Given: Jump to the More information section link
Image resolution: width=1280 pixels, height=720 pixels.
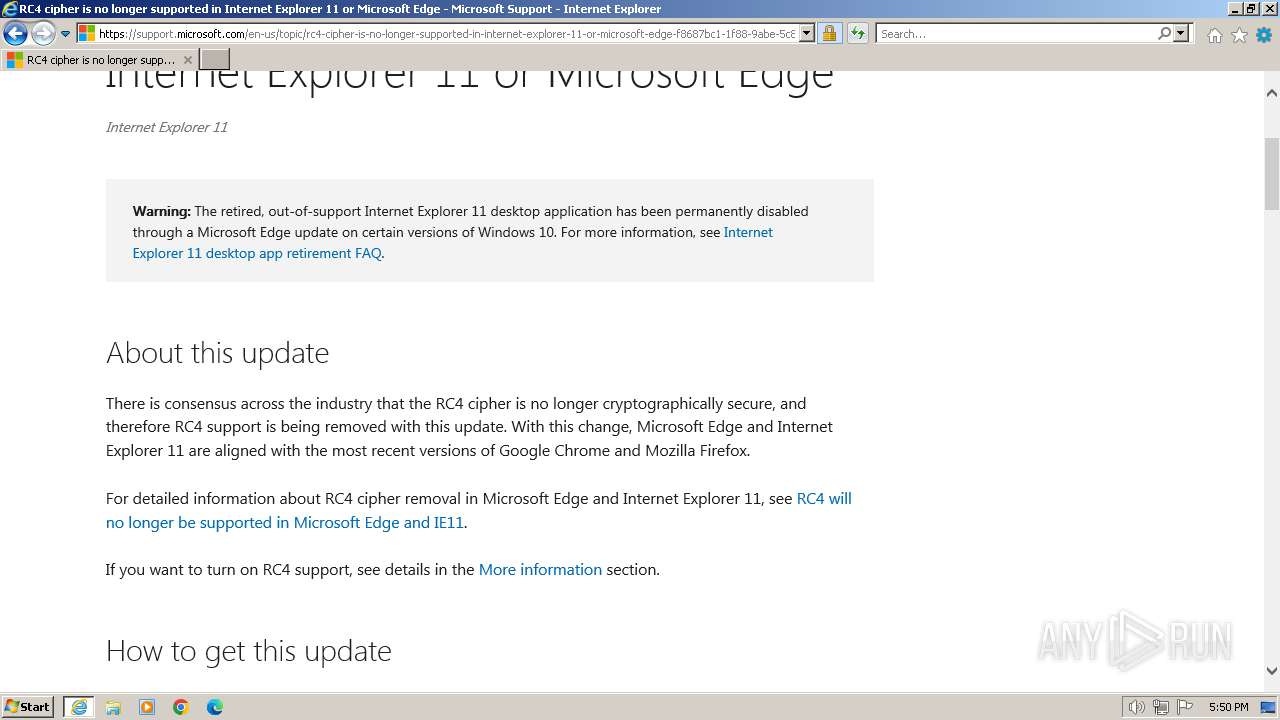Looking at the screenshot, I should [540, 569].
